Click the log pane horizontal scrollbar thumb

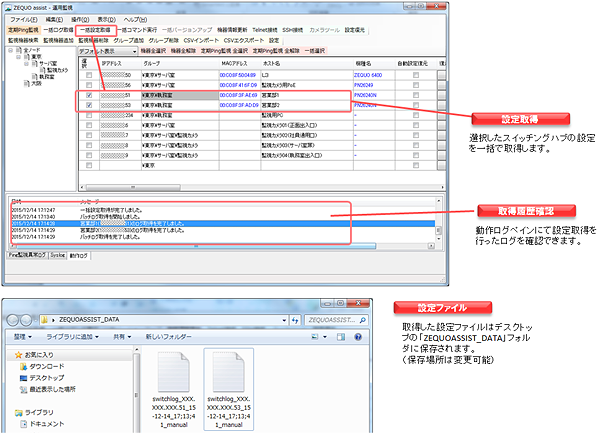point(194,246)
